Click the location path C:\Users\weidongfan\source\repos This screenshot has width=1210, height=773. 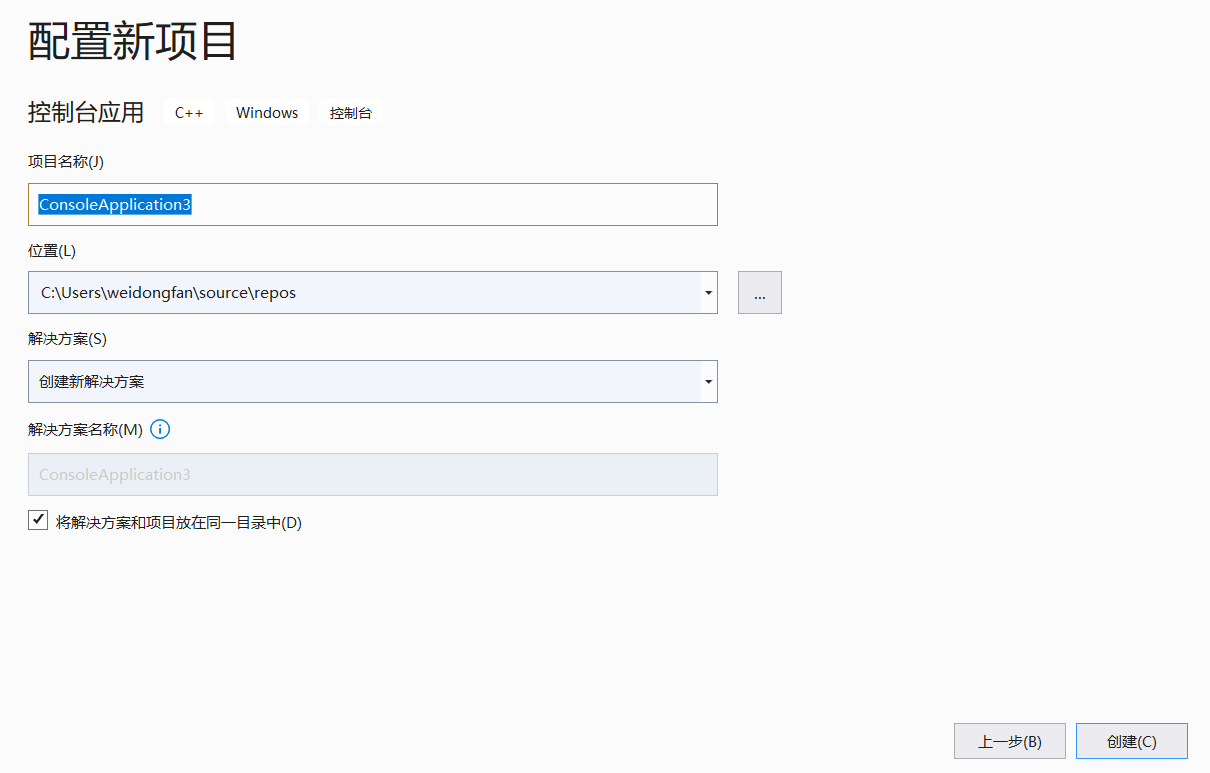coord(168,293)
